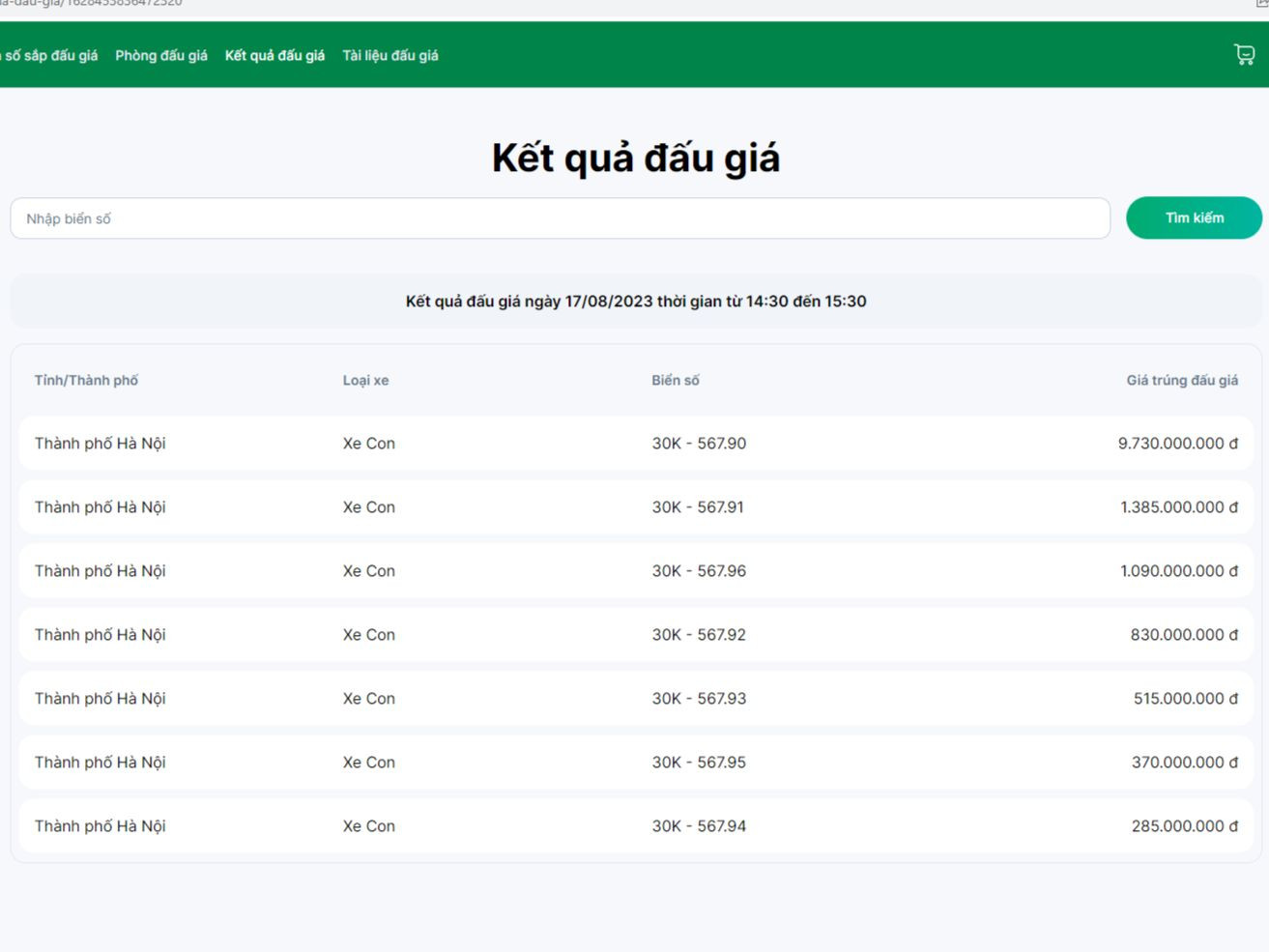This screenshot has width=1269, height=952.
Task: Open the shopping cart icon
Action: pyautogui.click(x=1244, y=55)
